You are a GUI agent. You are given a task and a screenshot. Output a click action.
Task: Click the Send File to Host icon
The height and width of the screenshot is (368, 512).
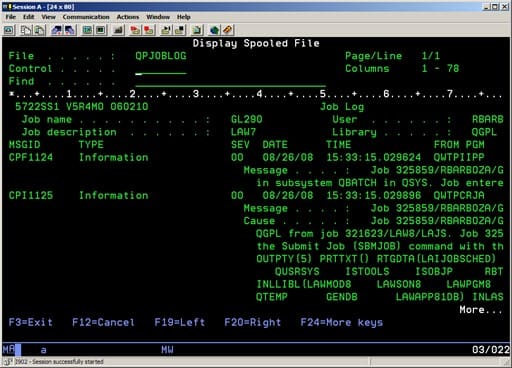pyautogui.click(x=57, y=30)
